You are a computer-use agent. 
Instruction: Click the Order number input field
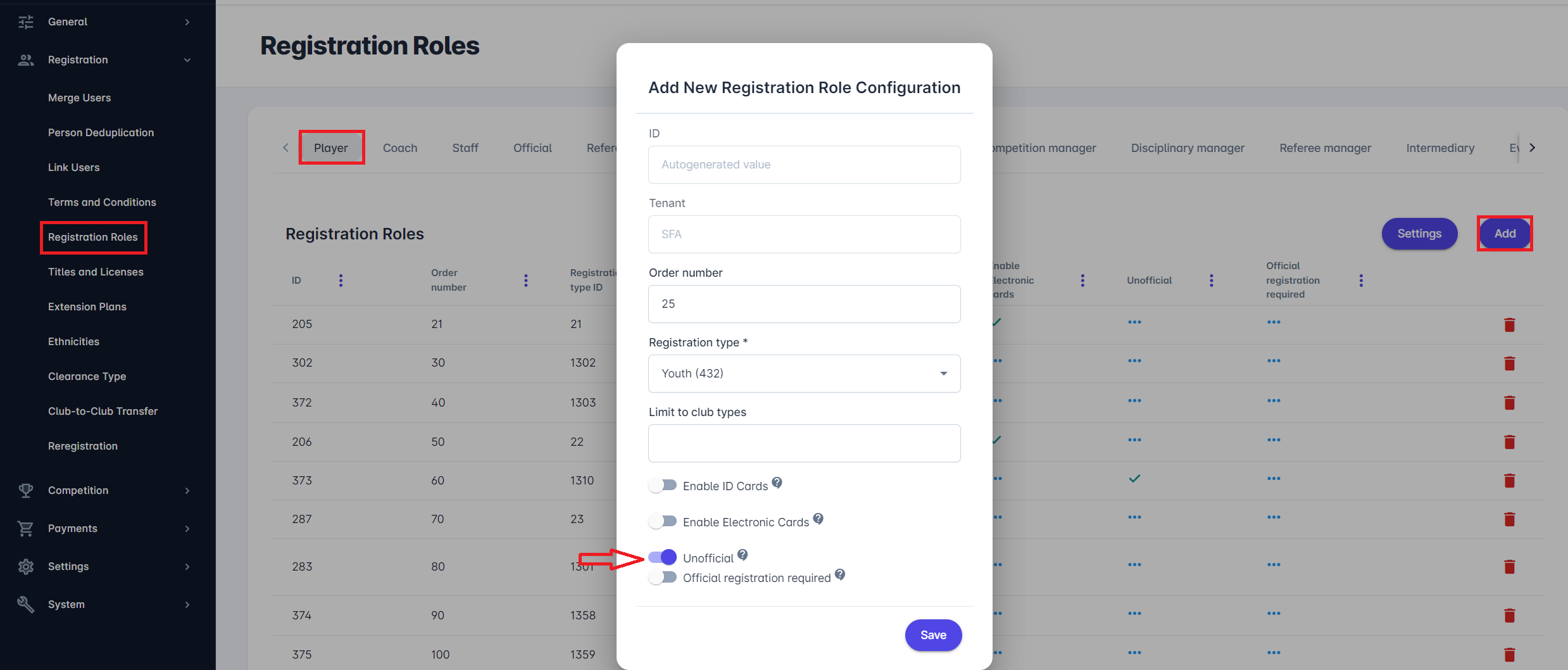(x=804, y=304)
